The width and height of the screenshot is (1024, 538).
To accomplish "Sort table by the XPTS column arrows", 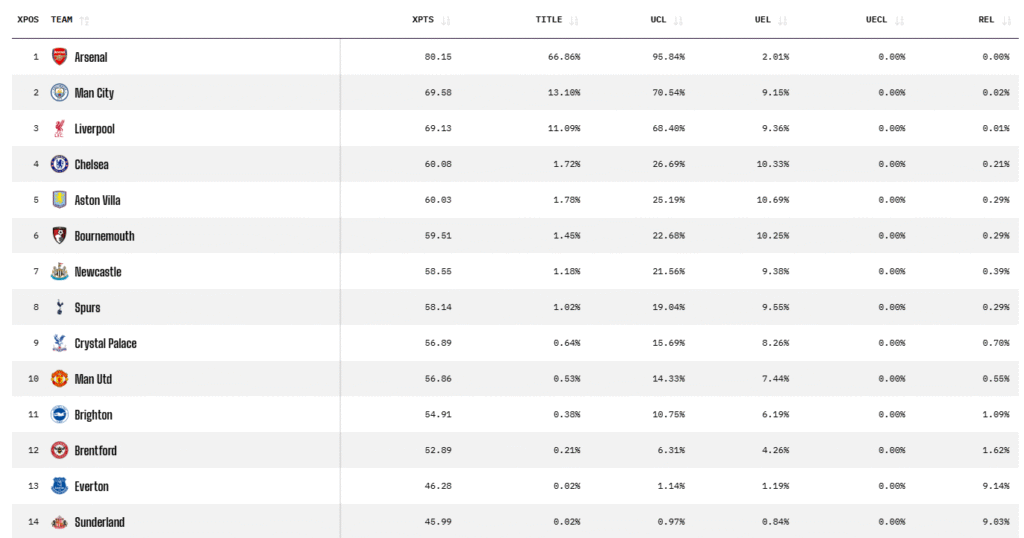I will 446,20.
